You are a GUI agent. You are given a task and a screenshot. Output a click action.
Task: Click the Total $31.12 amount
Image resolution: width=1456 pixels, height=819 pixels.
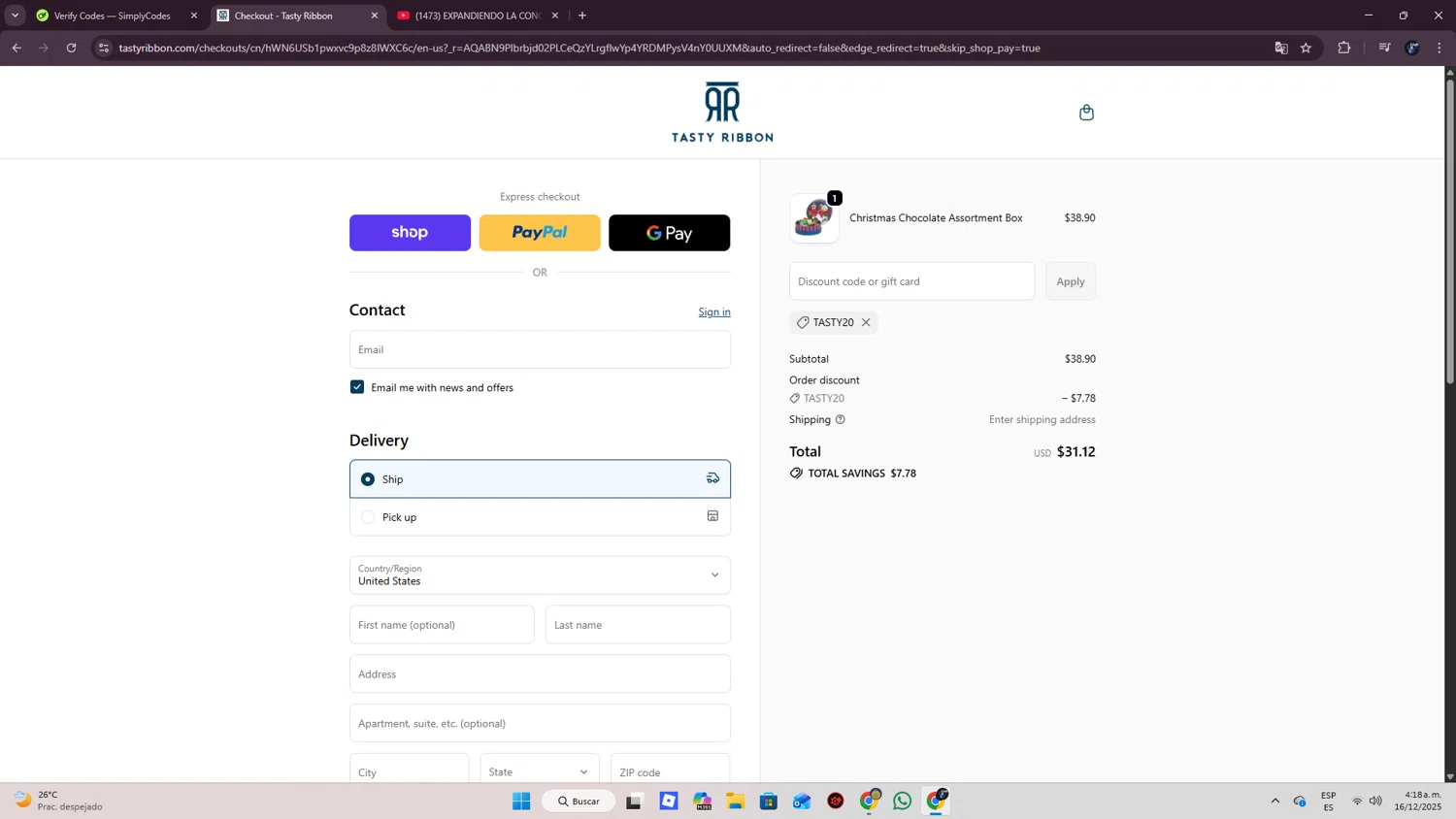point(1075,452)
